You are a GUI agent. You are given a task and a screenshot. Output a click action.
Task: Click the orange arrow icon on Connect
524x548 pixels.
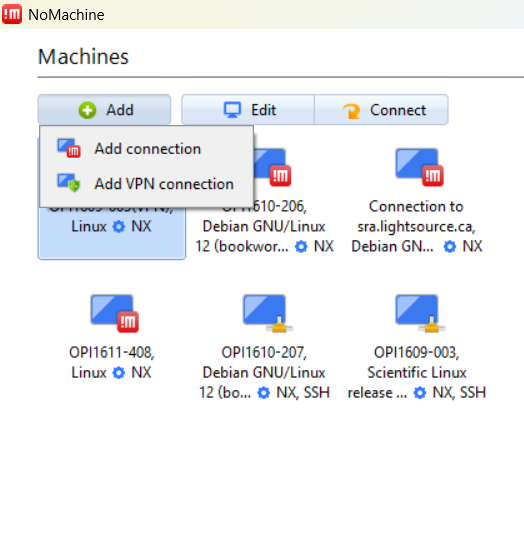click(x=351, y=111)
